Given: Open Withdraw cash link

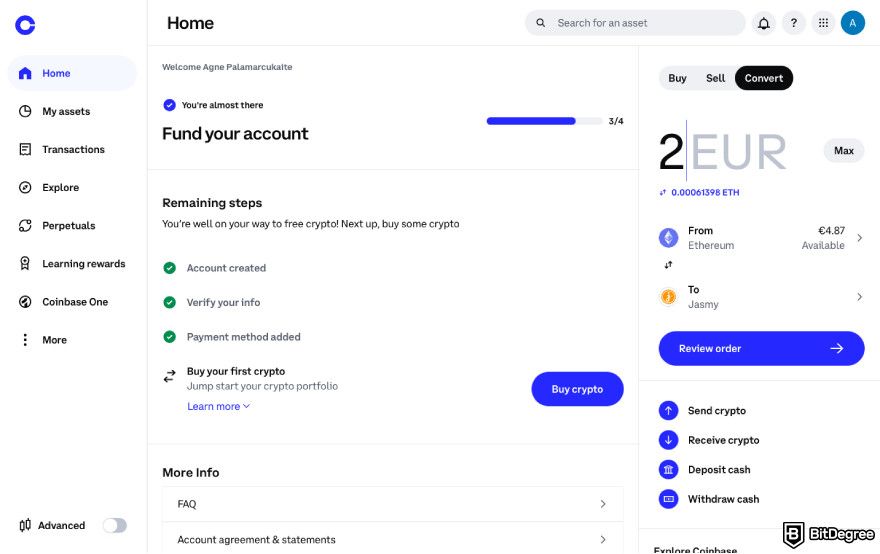Looking at the screenshot, I should click(x=723, y=499).
